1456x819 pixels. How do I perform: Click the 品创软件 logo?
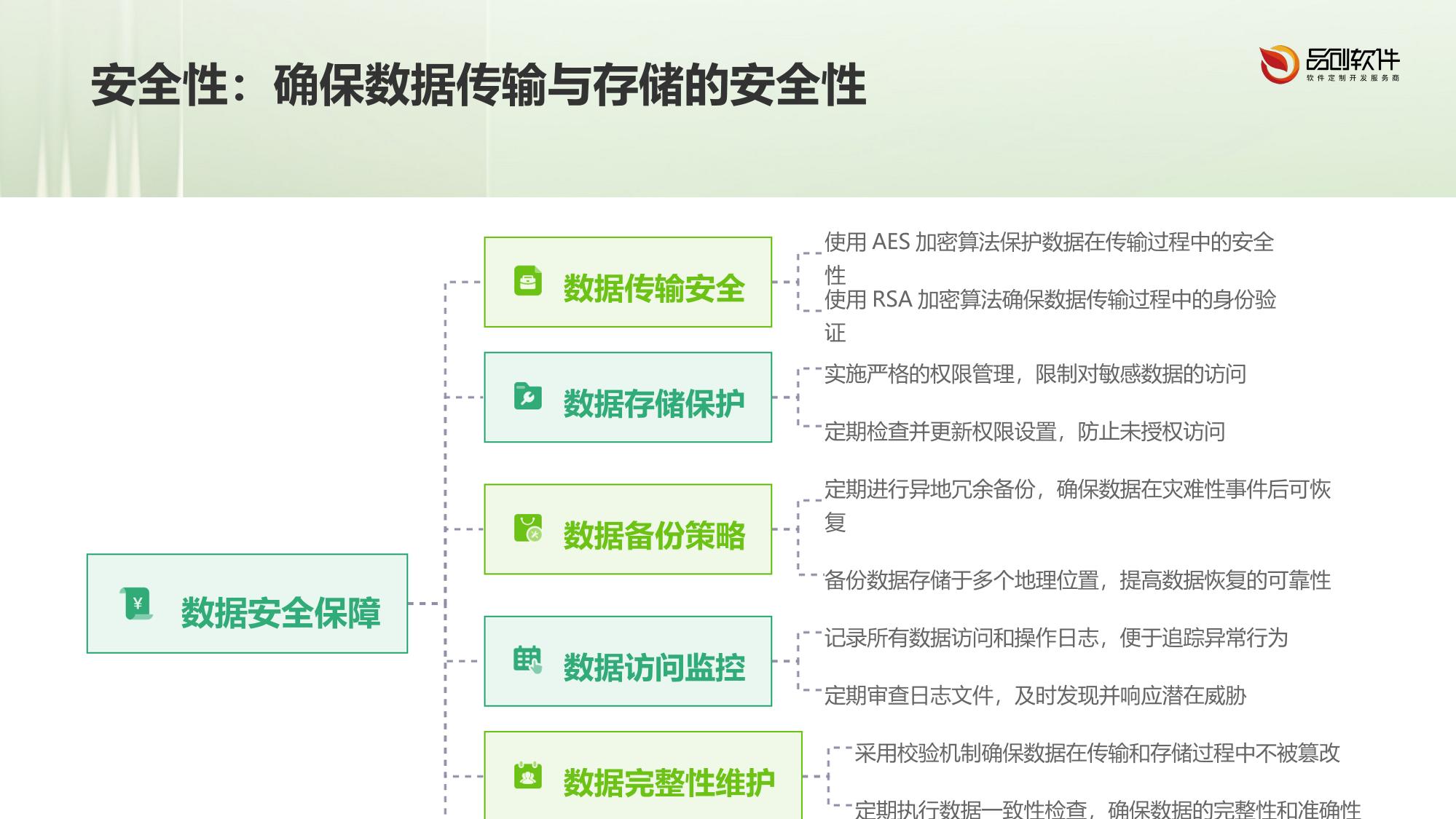(x=1330, y=64)
